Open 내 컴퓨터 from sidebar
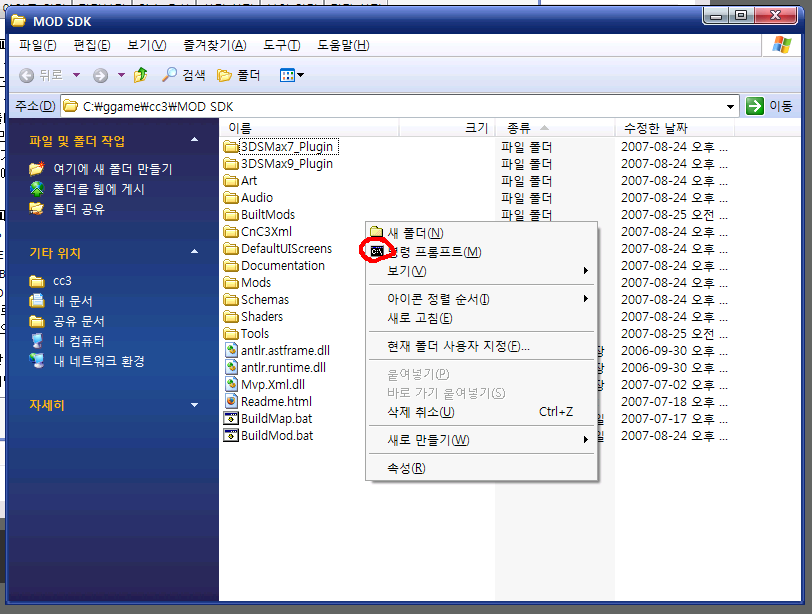 click(79, 341)
